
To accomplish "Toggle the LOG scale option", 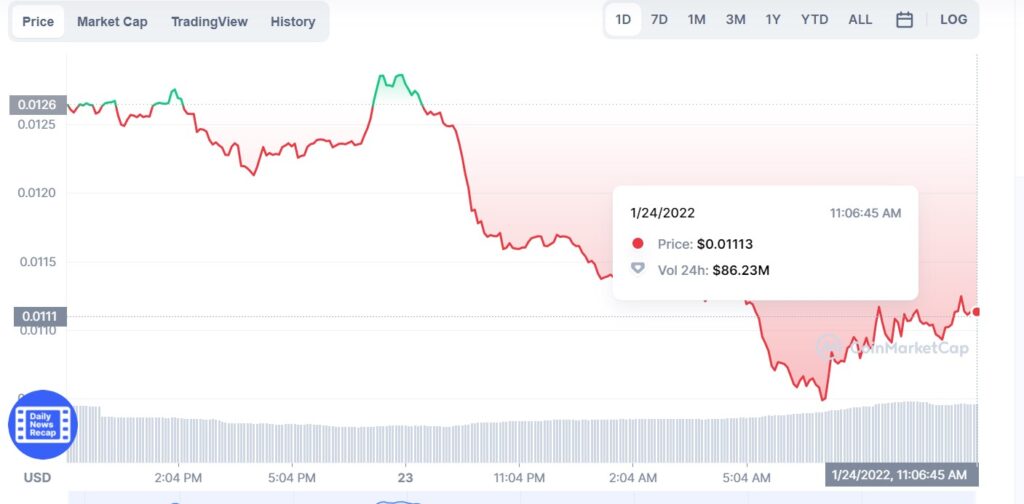I will (953, 20).
